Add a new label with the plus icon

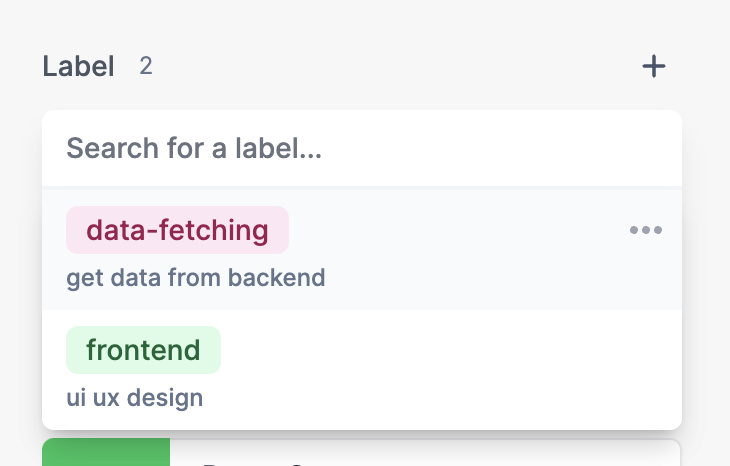coord(654,66)
